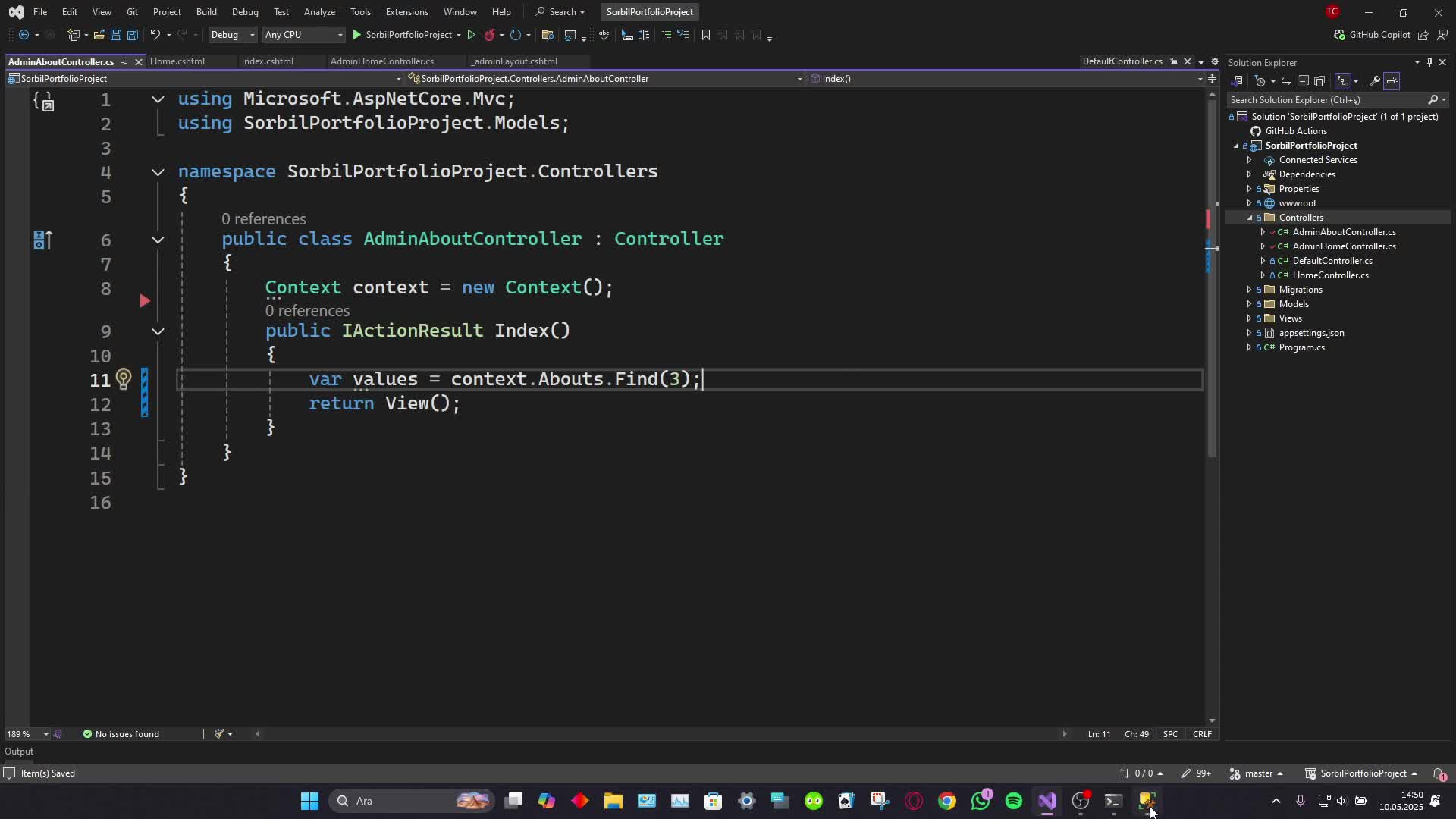This screenshot has height=819, width=1456.
Task: Open the Git menu
Action: pyautogui.click(x=132, y=12)
